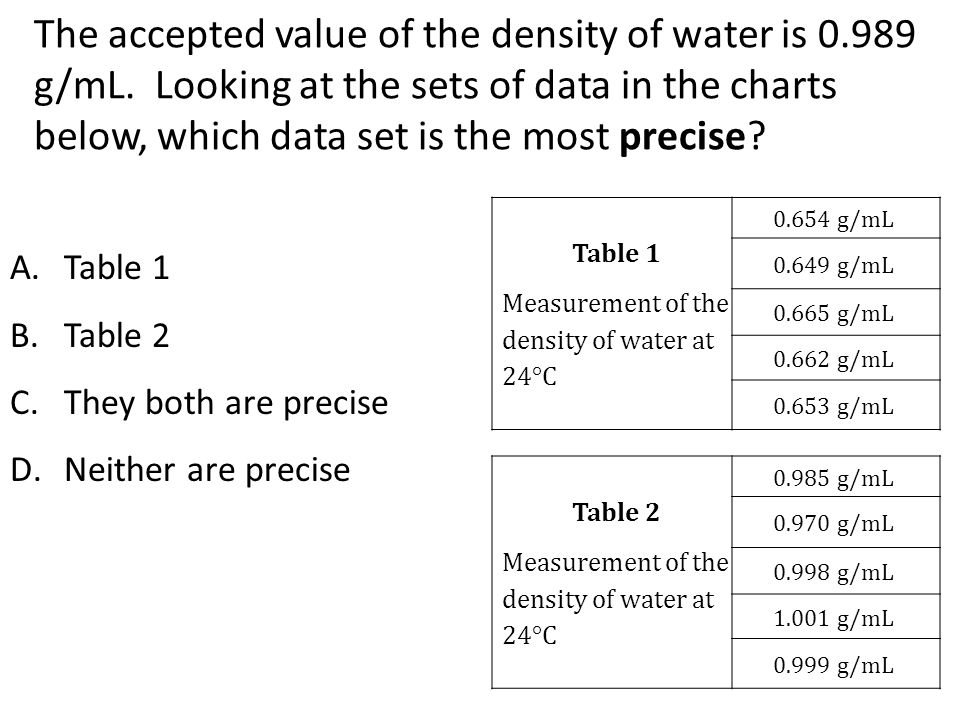Viewport: 960px width, 720px height.
Task: Select the 0.970 g/mL cell
Action: pyautogui.click(x=836, y=523)
